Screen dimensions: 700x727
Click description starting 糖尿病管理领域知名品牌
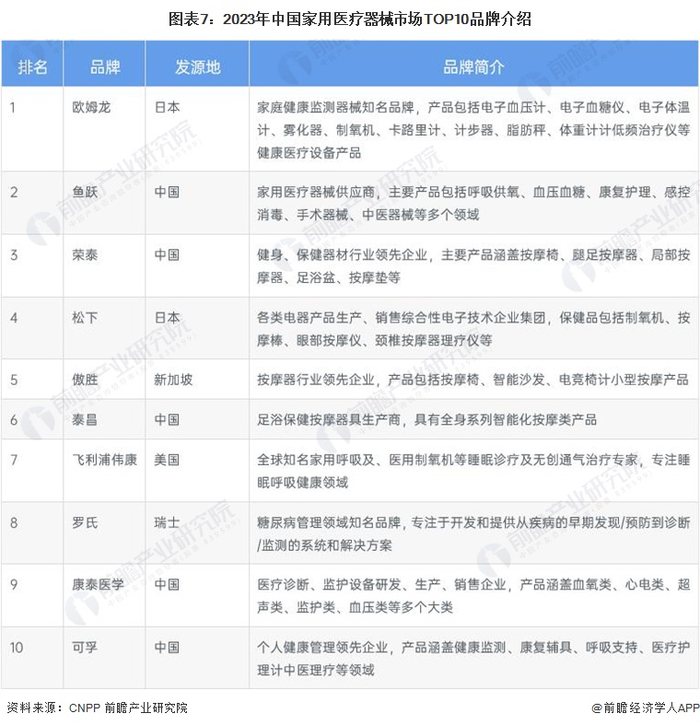(473, 534)
